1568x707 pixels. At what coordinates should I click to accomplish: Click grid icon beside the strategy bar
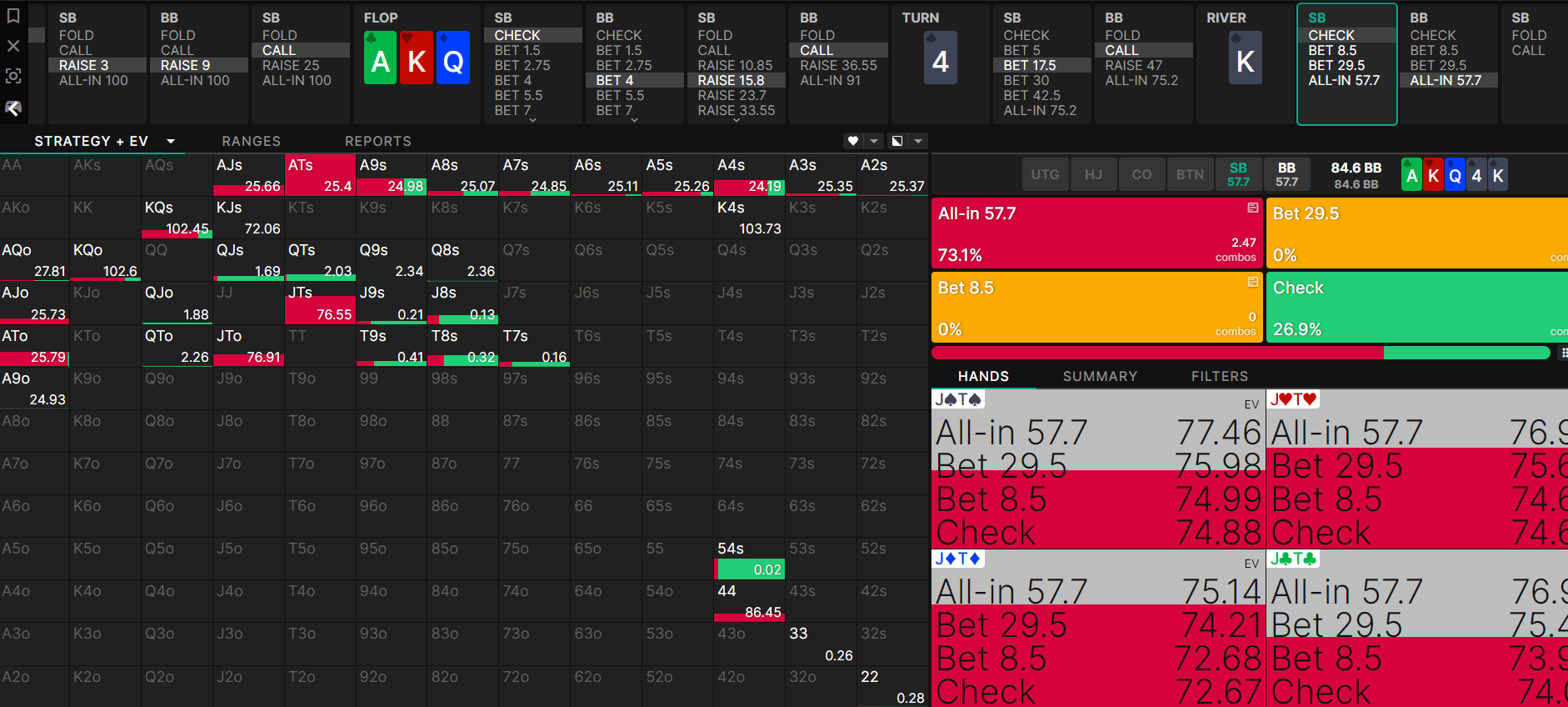pos(1563,353)
